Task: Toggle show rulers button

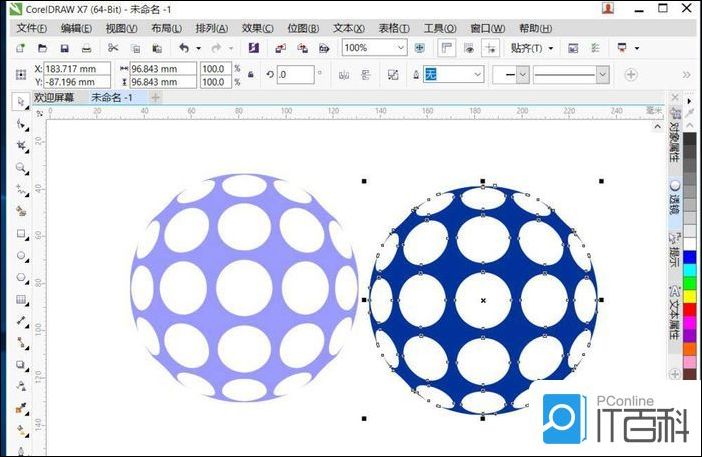Action: click(446, 48)
